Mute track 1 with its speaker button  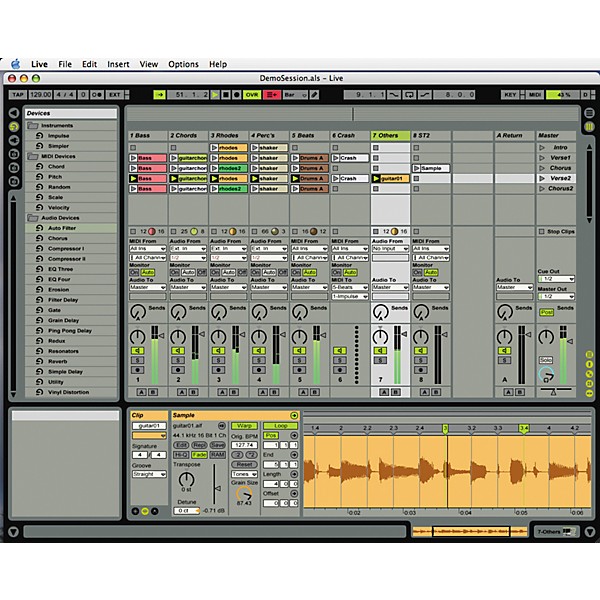(x=137, y=351)
